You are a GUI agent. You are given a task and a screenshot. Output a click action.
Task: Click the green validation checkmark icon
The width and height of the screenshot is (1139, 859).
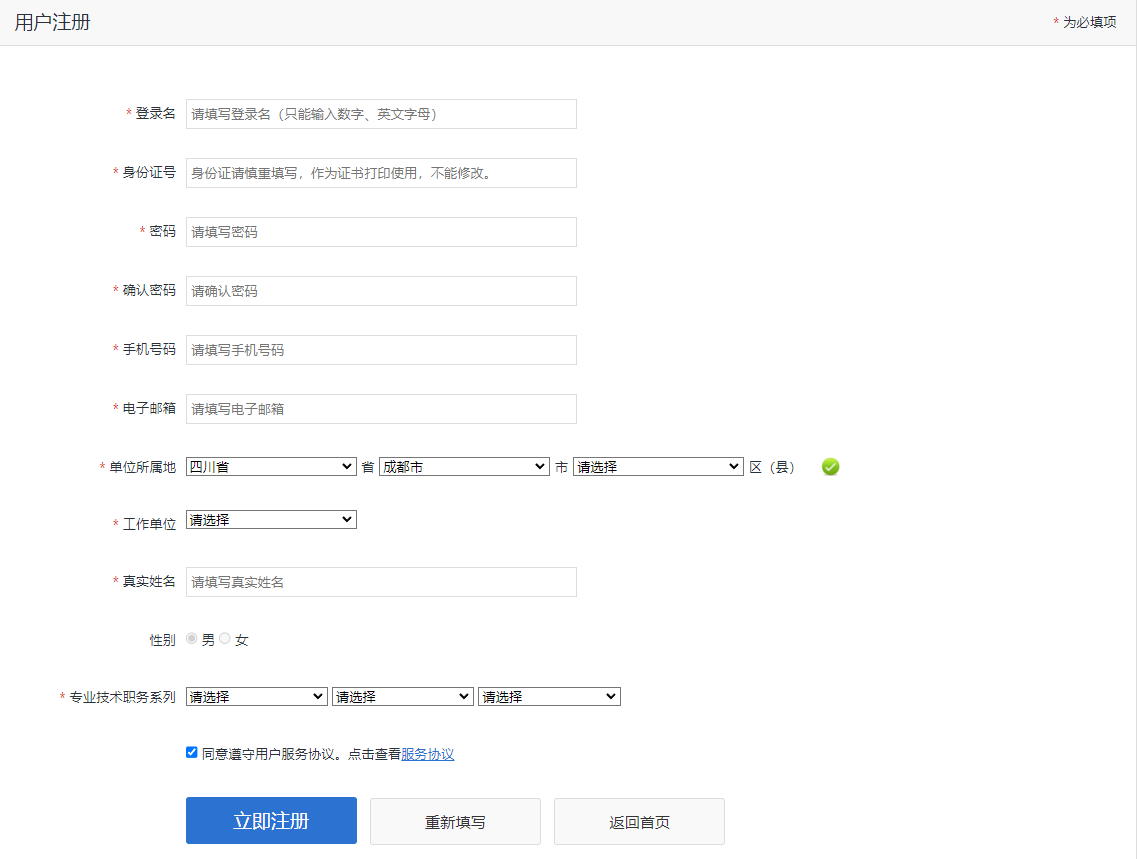[x=830, y=467]
